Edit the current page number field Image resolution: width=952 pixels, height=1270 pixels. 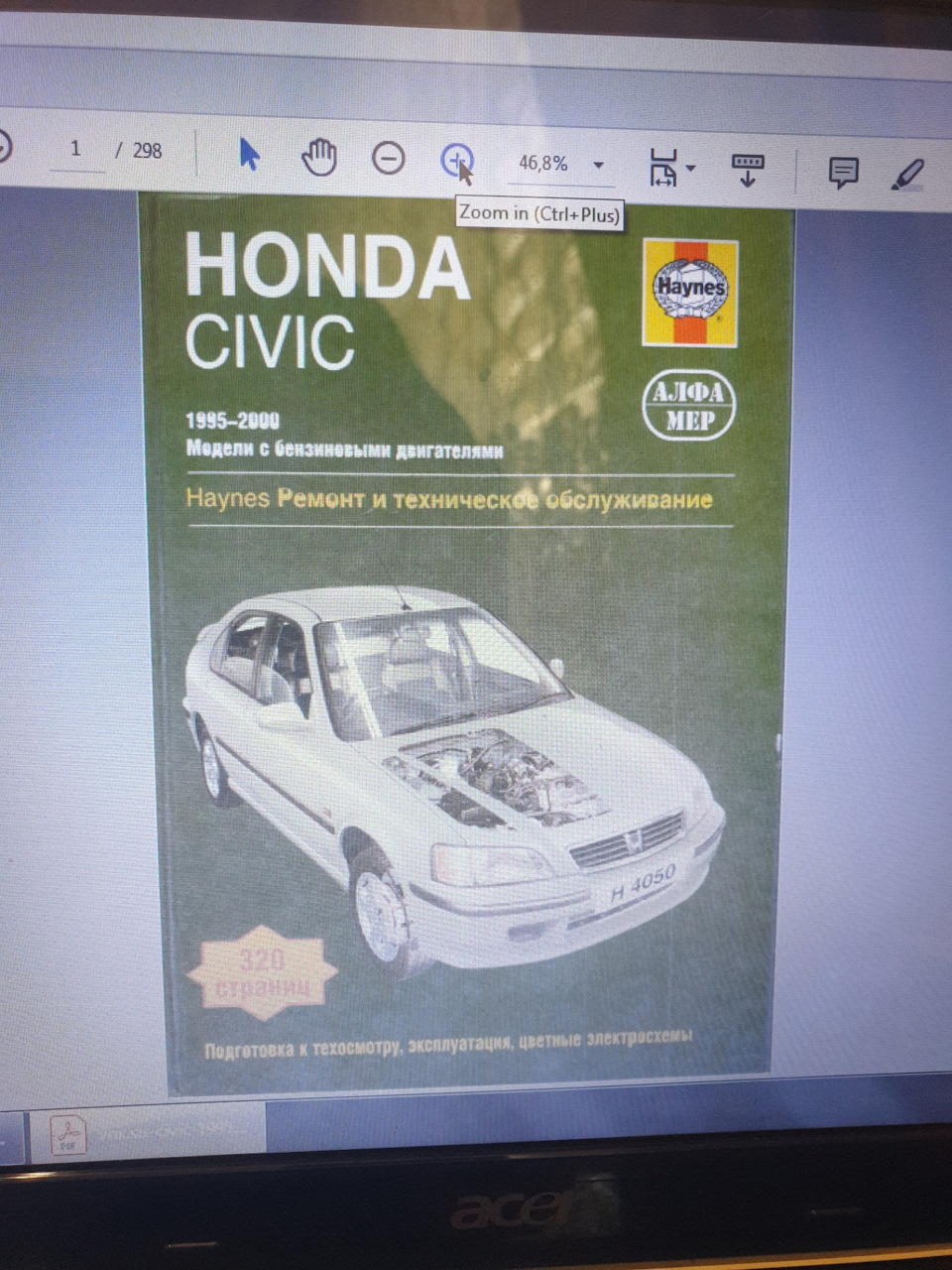76,150
